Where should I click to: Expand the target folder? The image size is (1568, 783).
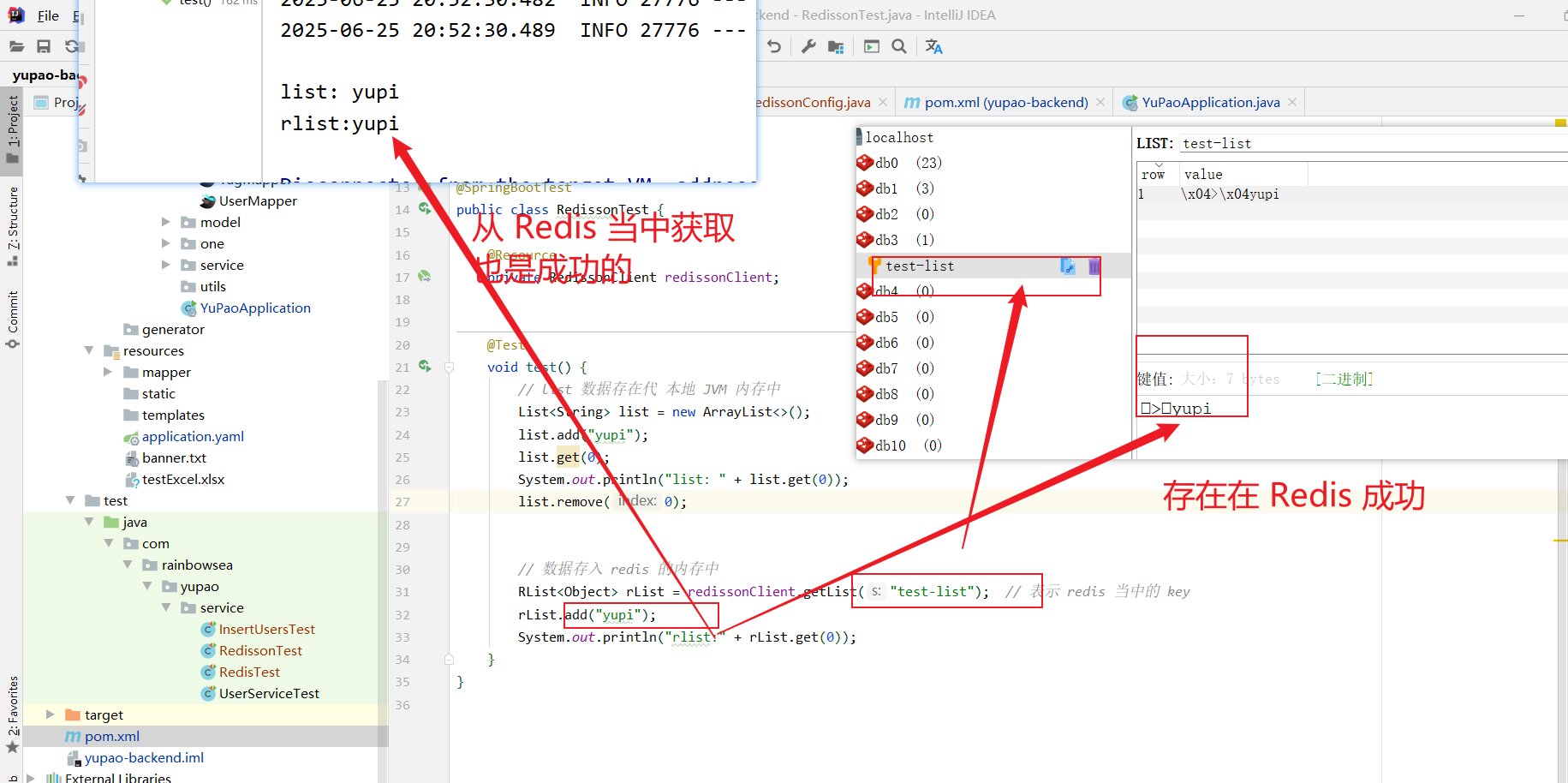point(50,714)
